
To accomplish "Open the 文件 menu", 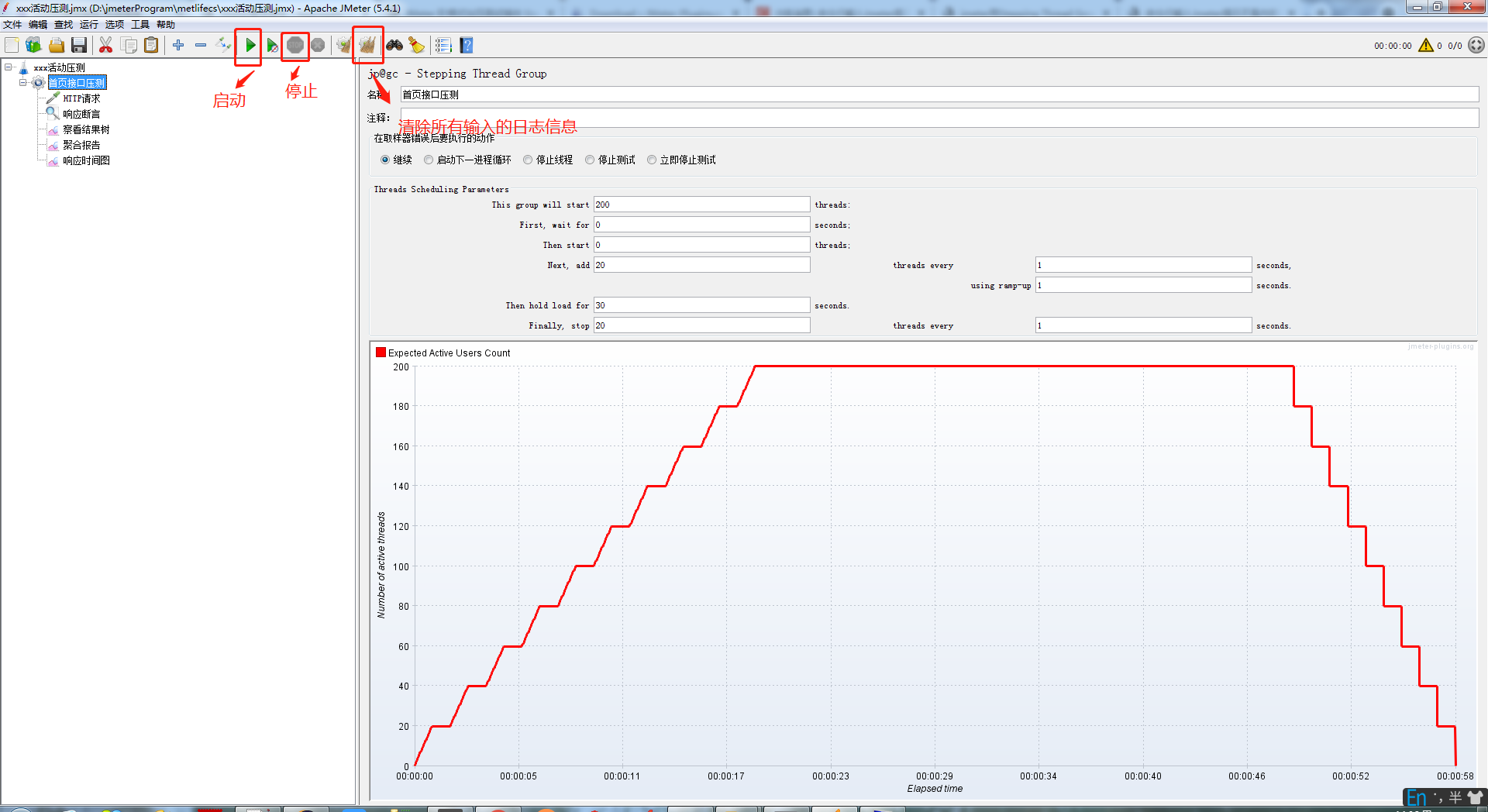I will coord(12,24).
